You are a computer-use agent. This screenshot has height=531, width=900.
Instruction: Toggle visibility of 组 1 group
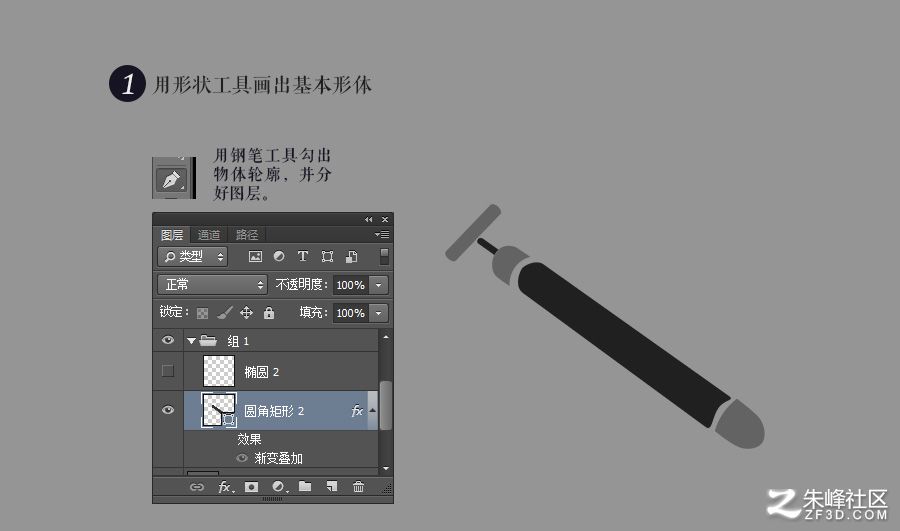168,340
